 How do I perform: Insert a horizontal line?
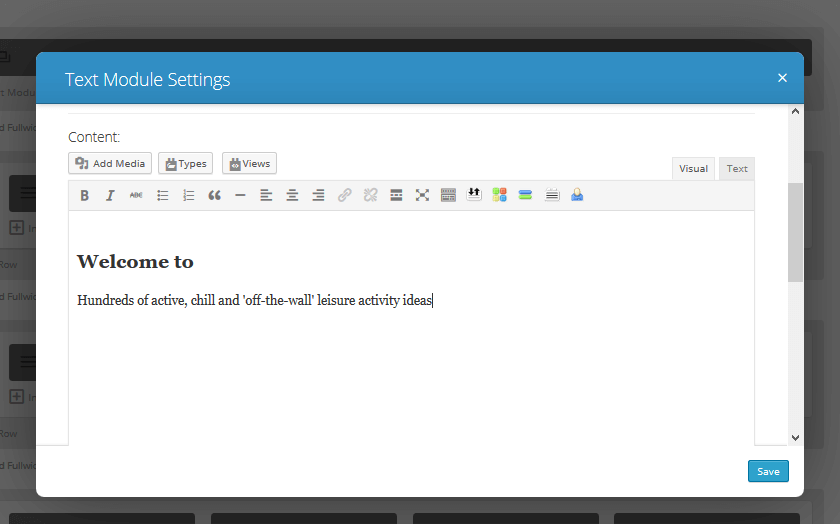click(x=240, y=196)
